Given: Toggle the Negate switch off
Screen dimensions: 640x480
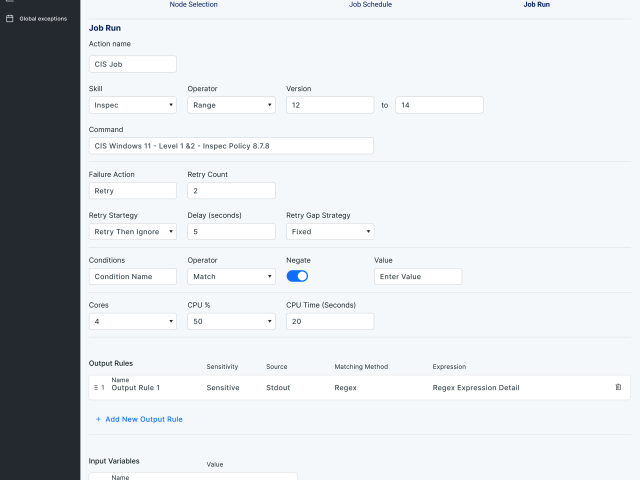Looking at the screenshot, I should (297, 276).
